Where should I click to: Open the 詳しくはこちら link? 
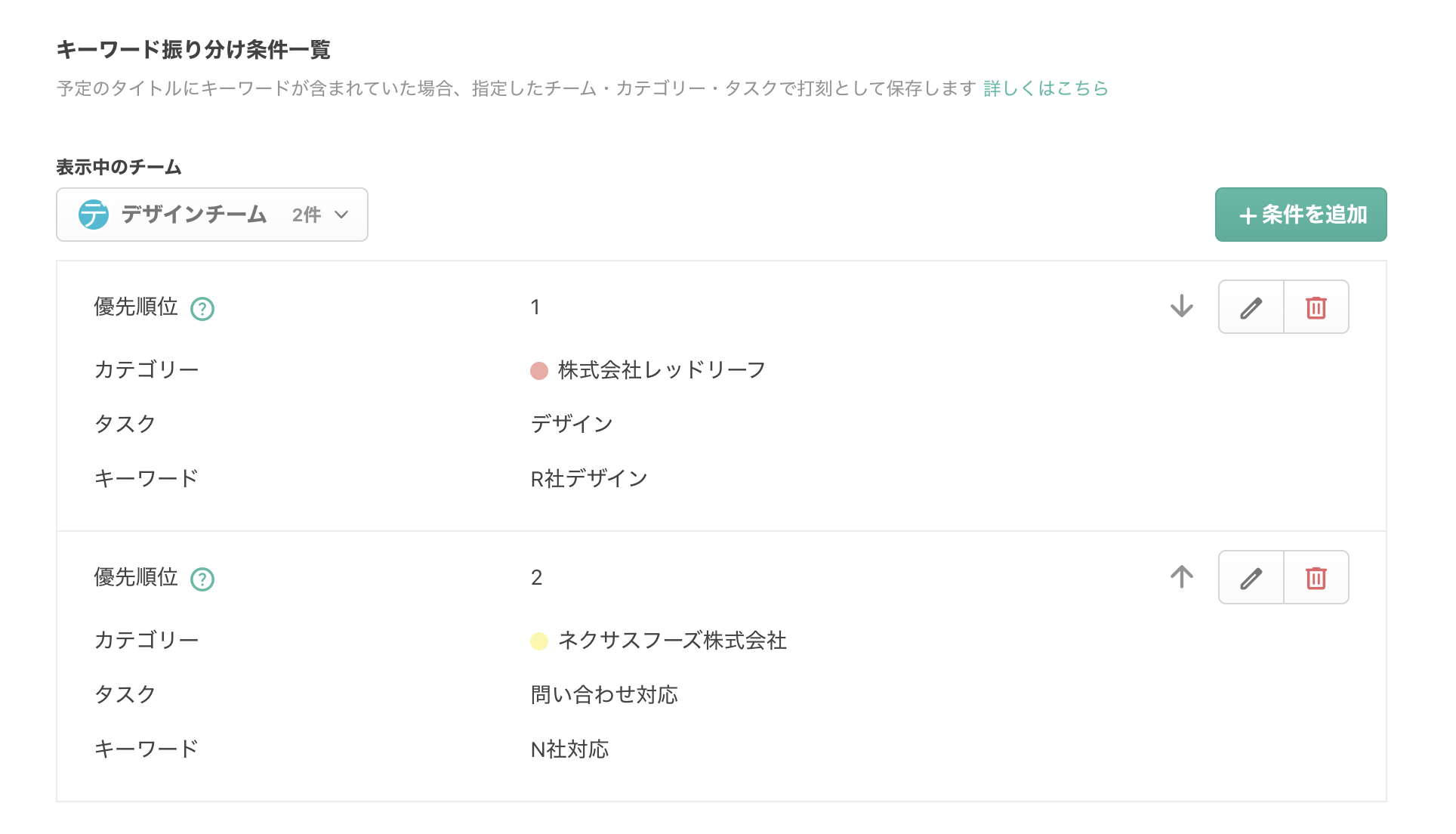tap(1044, 89)
